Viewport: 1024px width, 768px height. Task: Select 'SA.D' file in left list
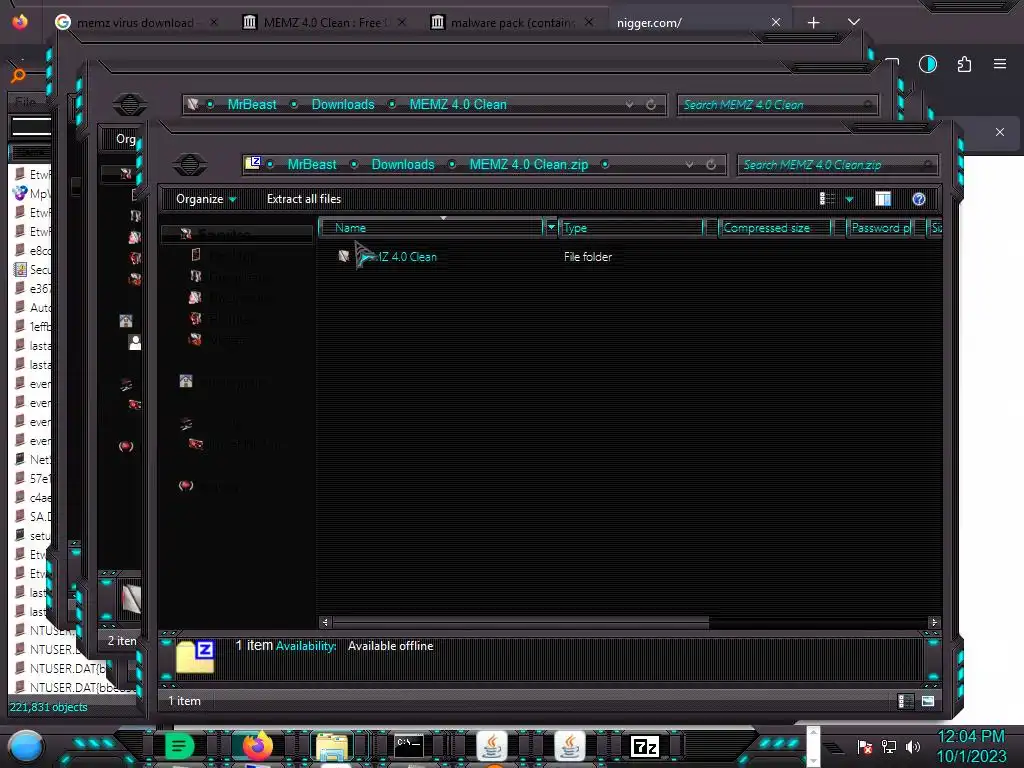[33, 517]
